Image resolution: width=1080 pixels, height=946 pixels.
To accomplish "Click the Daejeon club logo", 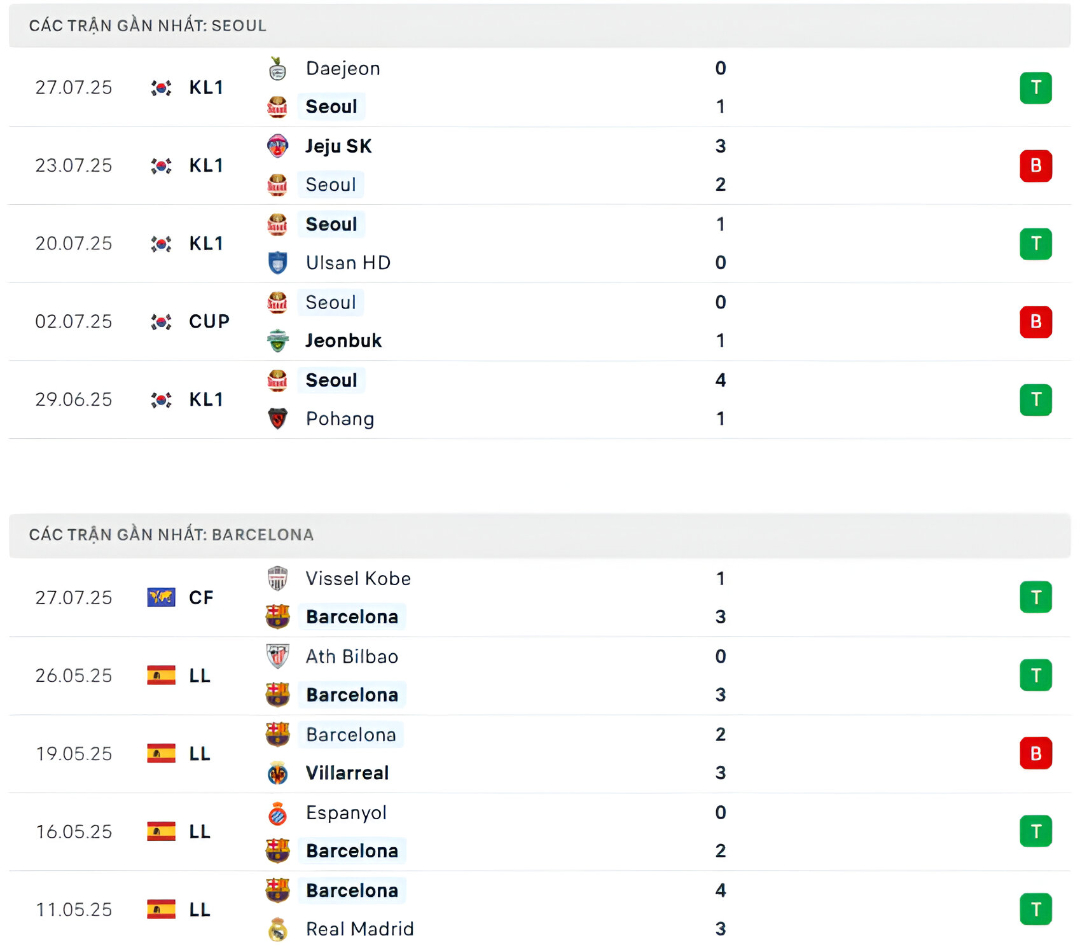I will [x=277, y=69].
